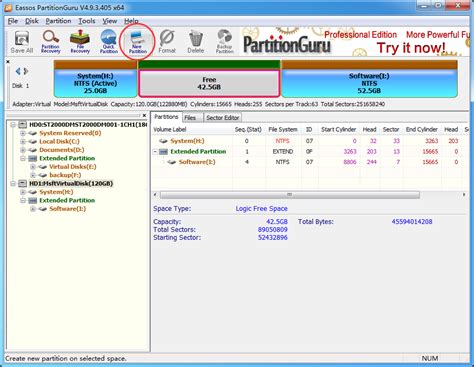Start Quick Partition wizard
This screenshot has height=367, width=474.
[x=109, y=42]
